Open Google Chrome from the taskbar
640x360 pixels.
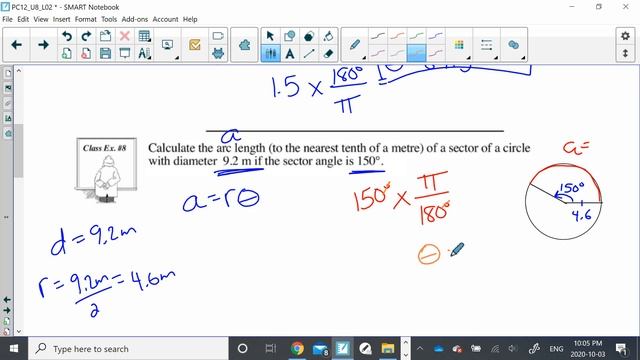tap(298, 349)
